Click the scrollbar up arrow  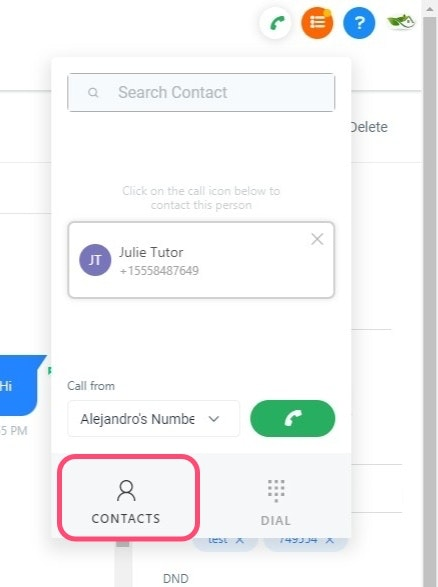click(x=430, y=8)
